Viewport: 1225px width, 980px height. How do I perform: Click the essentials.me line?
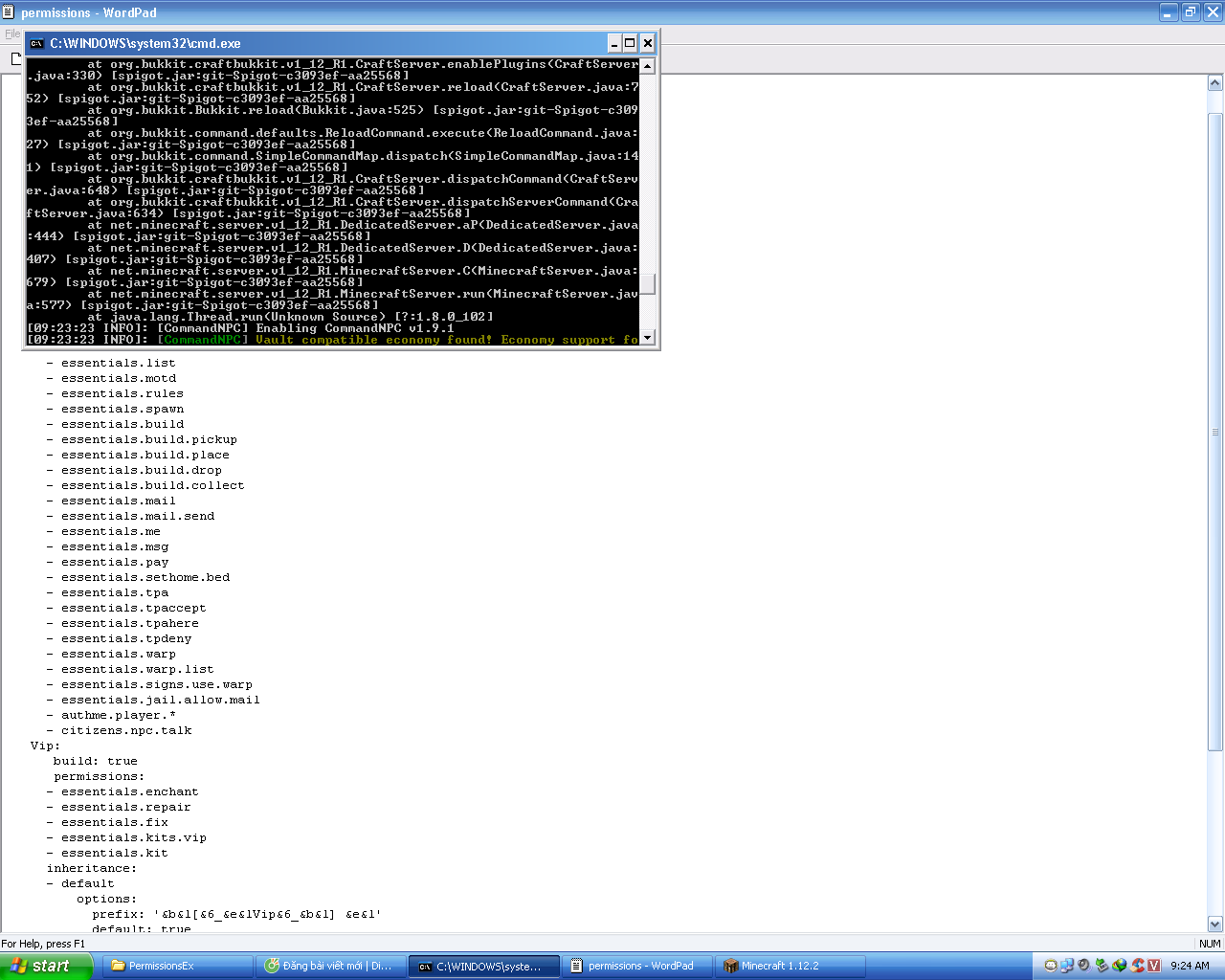click(103, 531)
